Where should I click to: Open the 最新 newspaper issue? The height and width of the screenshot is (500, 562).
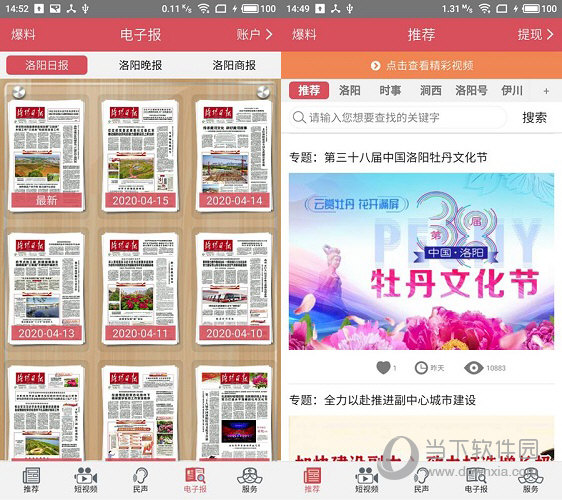(x=47, y=156)
